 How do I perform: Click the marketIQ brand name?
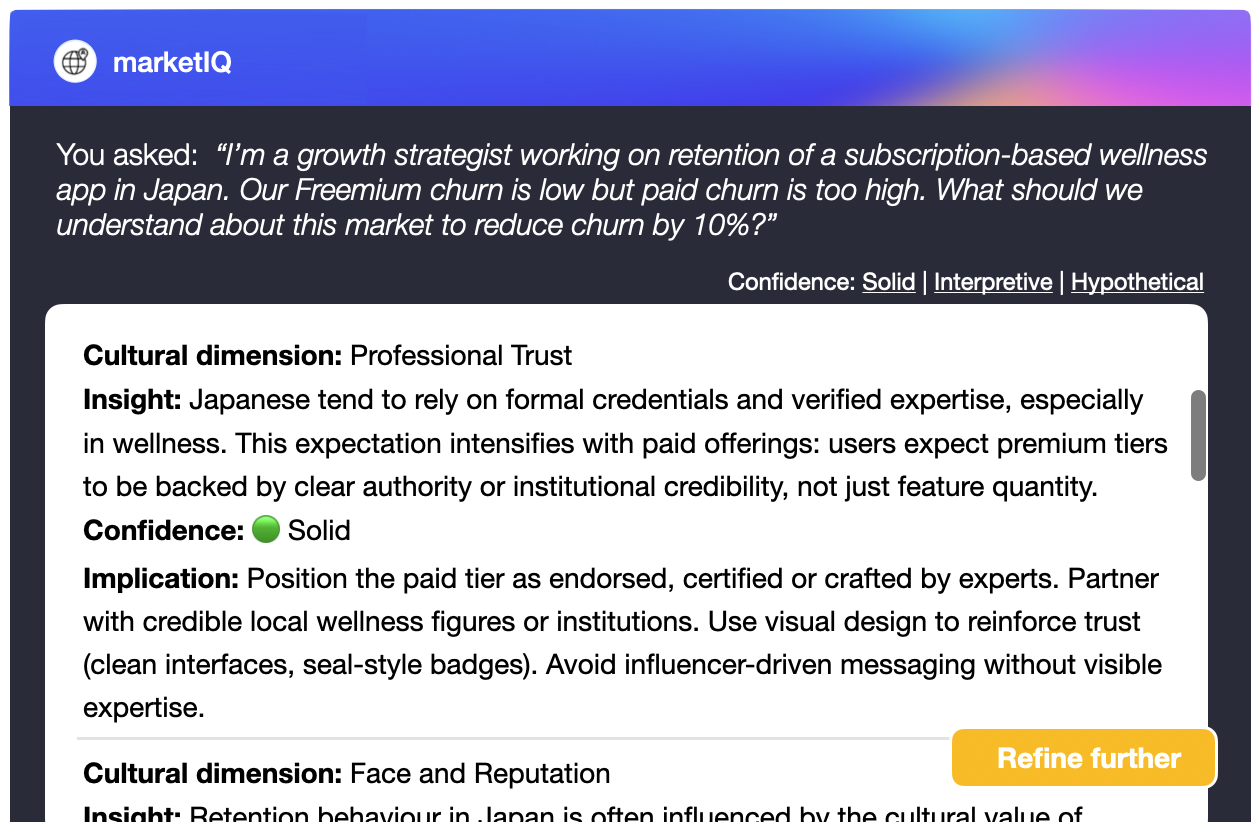click(172, 62)
